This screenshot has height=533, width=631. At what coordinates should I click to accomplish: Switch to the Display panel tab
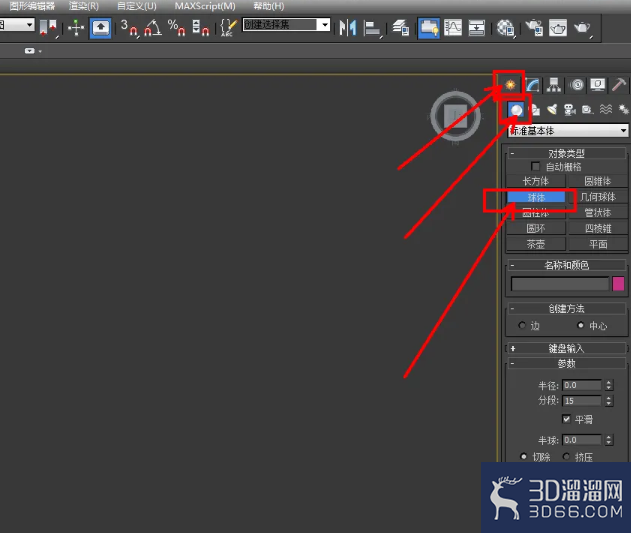598,85
